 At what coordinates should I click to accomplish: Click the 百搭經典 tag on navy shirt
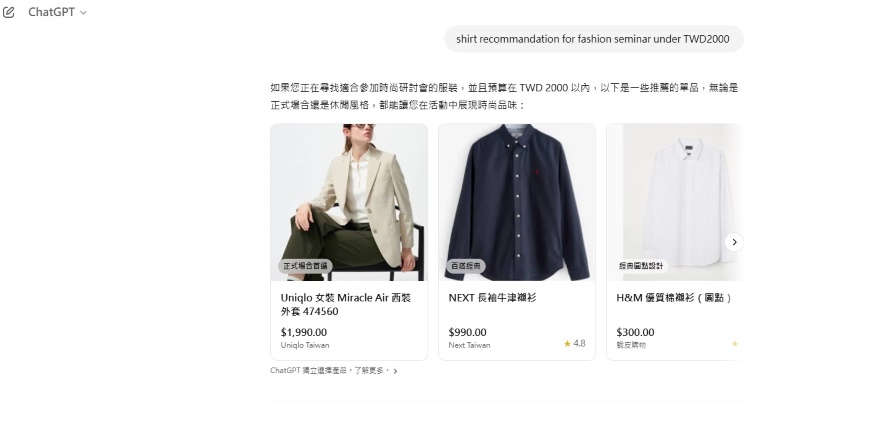point(466,266)
